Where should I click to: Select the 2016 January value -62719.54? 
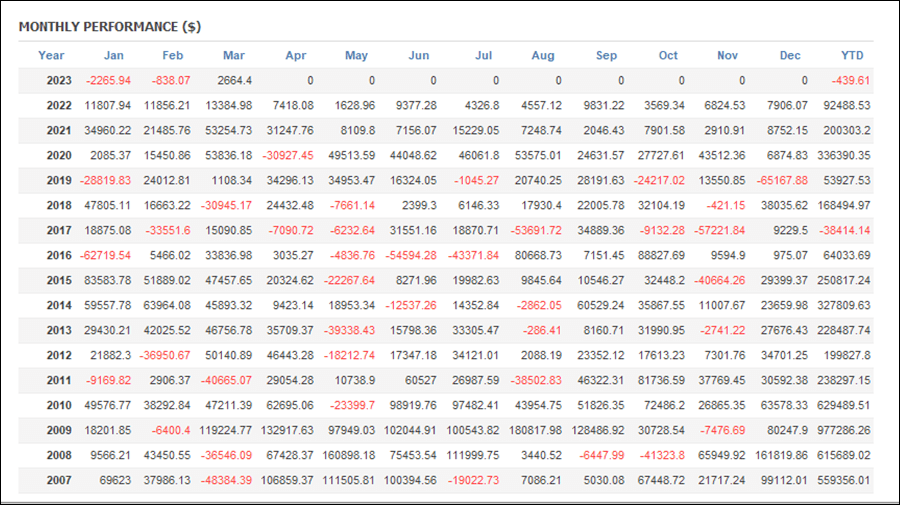tap(105, 255)
